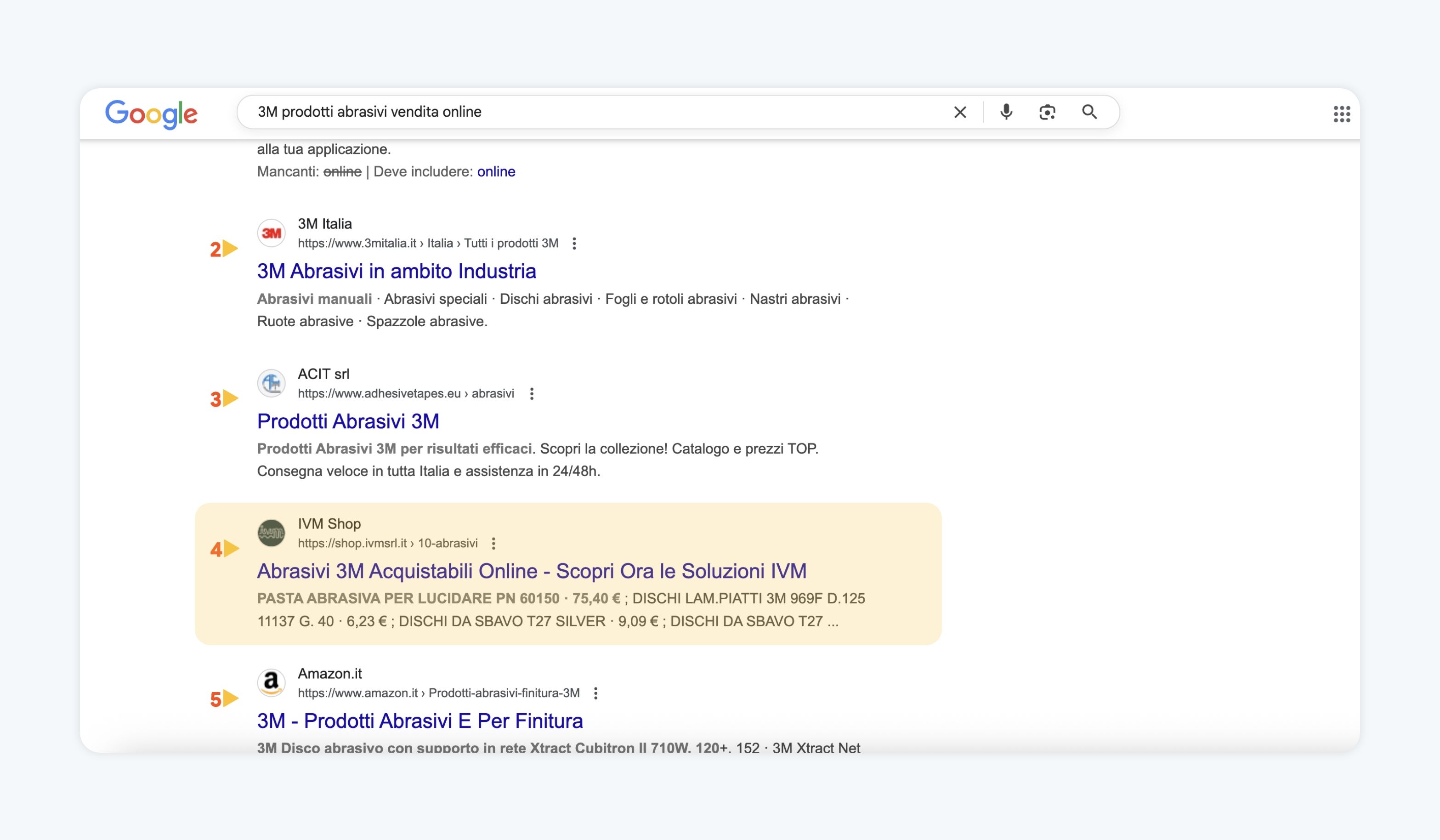
Task: Open "3M - Prodotti Abrasivi E Per Finitura"
Action: 420,721
